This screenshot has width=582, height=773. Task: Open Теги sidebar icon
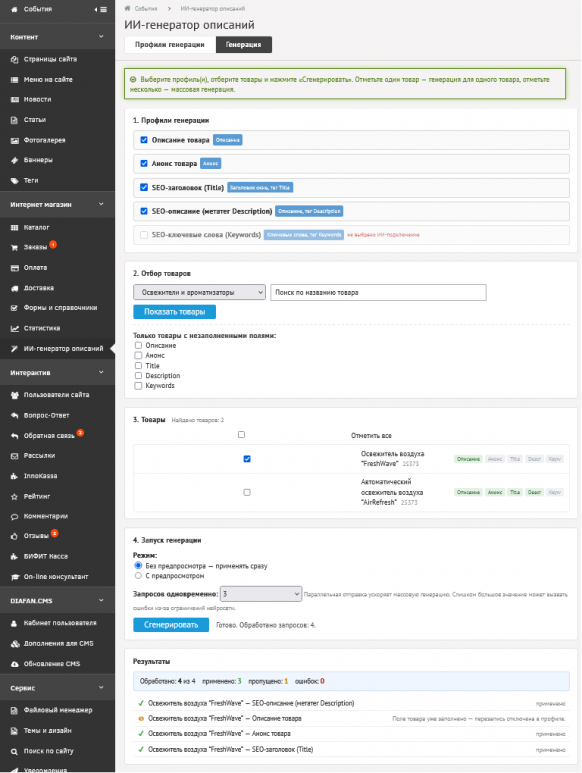(x=14, y=180)
